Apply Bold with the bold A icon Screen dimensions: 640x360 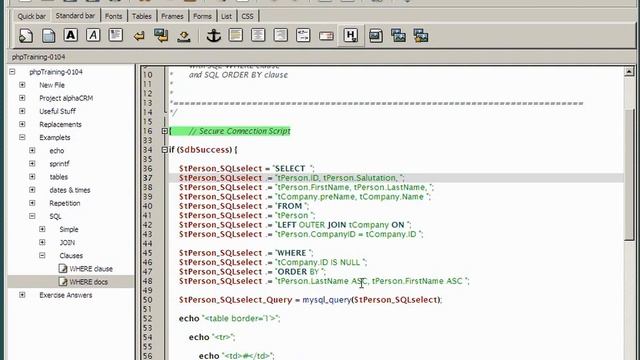(x=71, y=35)
